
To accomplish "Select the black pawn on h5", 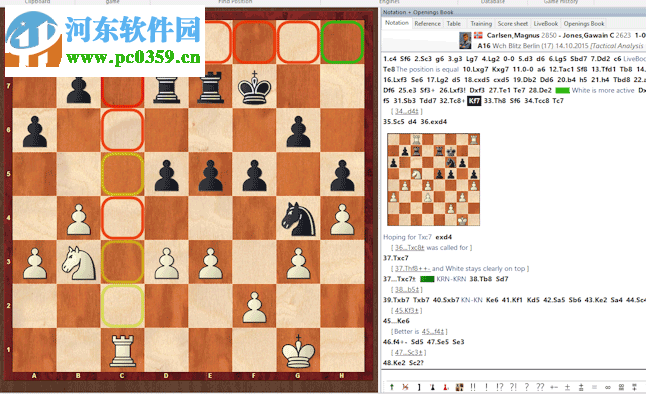I will [342, 175].
